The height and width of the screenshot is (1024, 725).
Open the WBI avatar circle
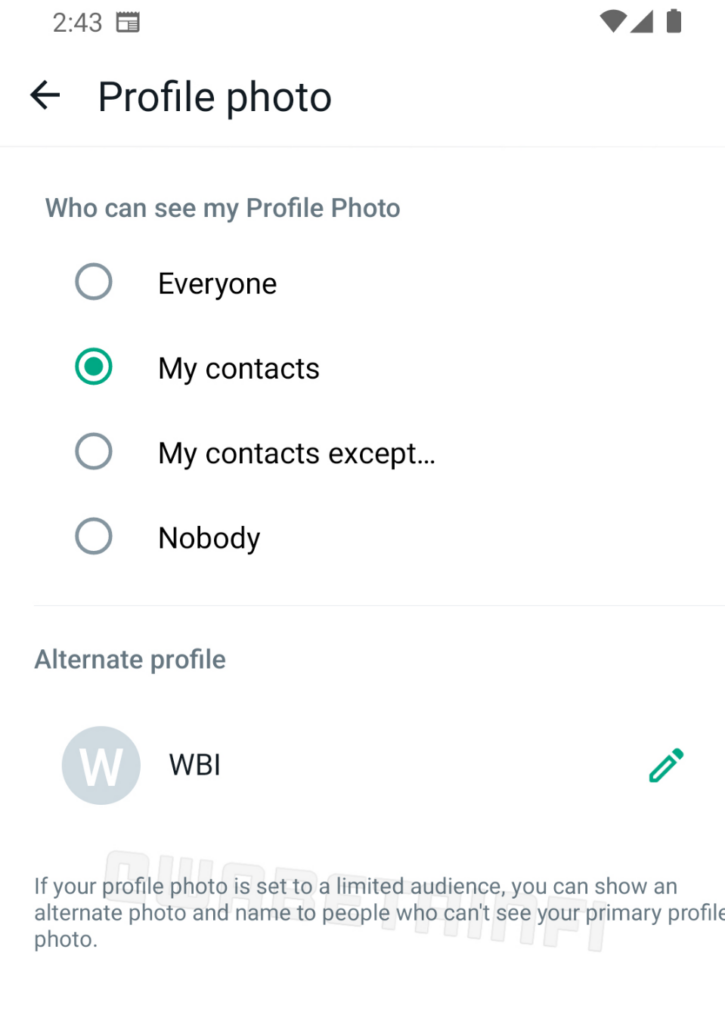pos(101,765)
